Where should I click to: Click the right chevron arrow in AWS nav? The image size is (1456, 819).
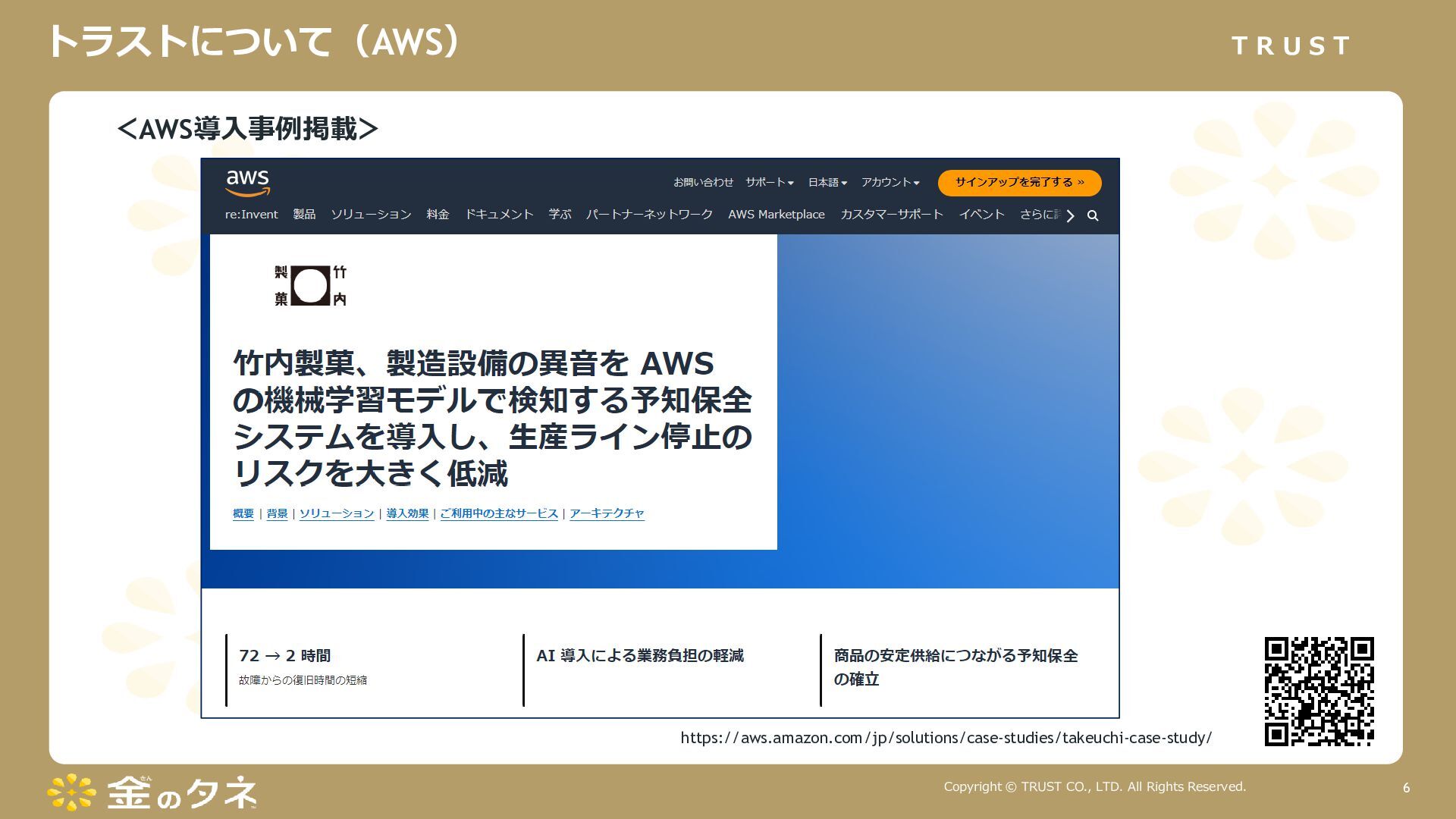click(x=1070, y=216)
